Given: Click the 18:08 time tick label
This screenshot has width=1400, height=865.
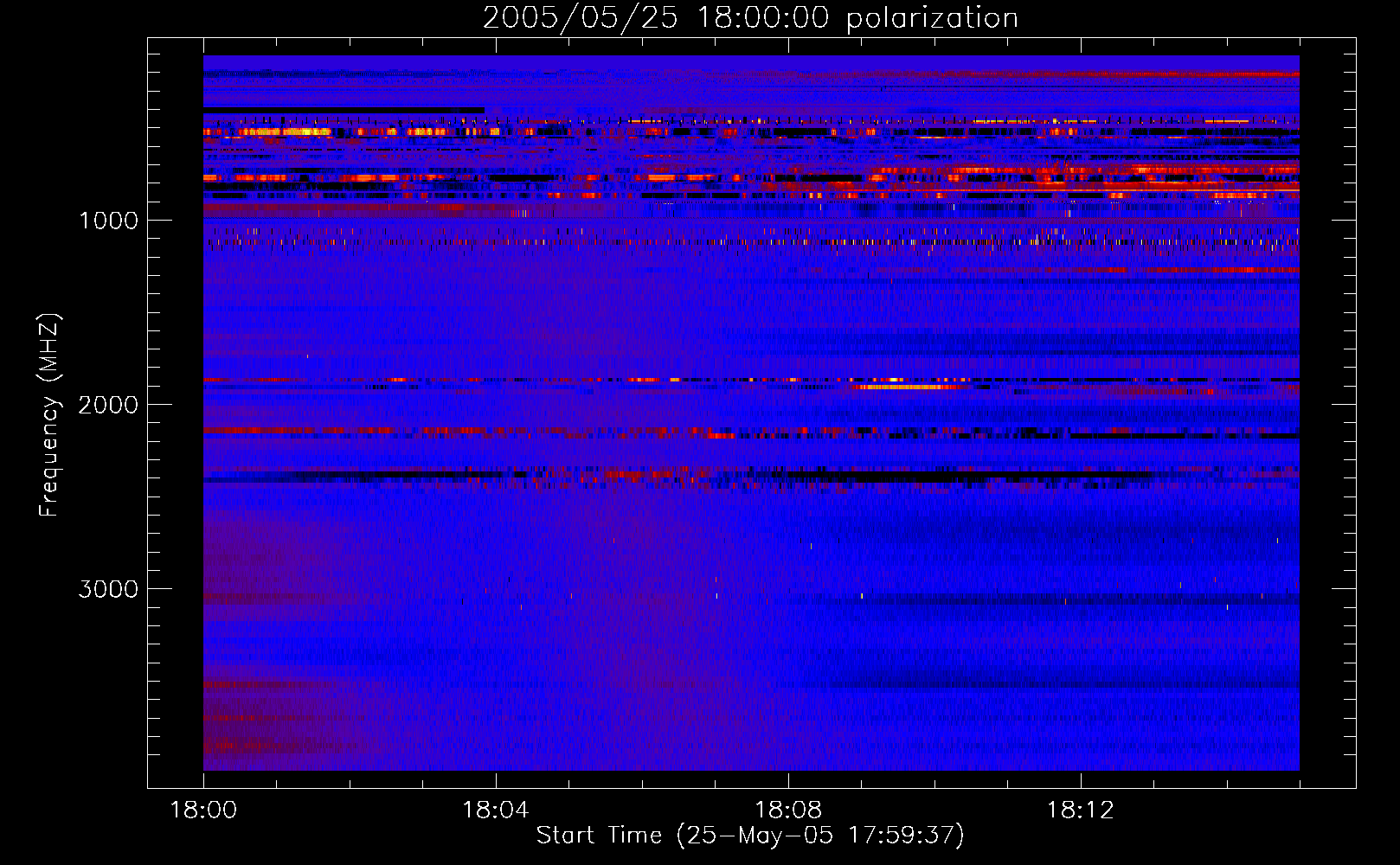Looking at the screenshot, I should [x=788, y=811].
